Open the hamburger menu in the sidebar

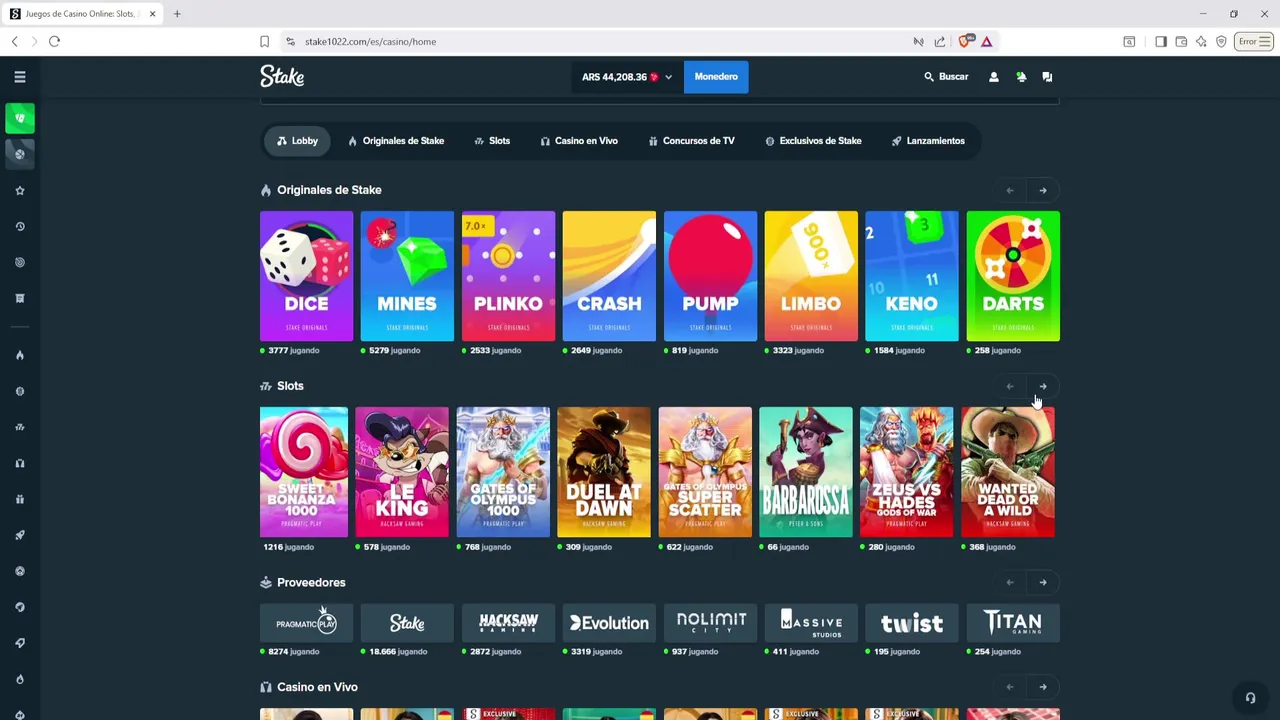pos(19,77)
